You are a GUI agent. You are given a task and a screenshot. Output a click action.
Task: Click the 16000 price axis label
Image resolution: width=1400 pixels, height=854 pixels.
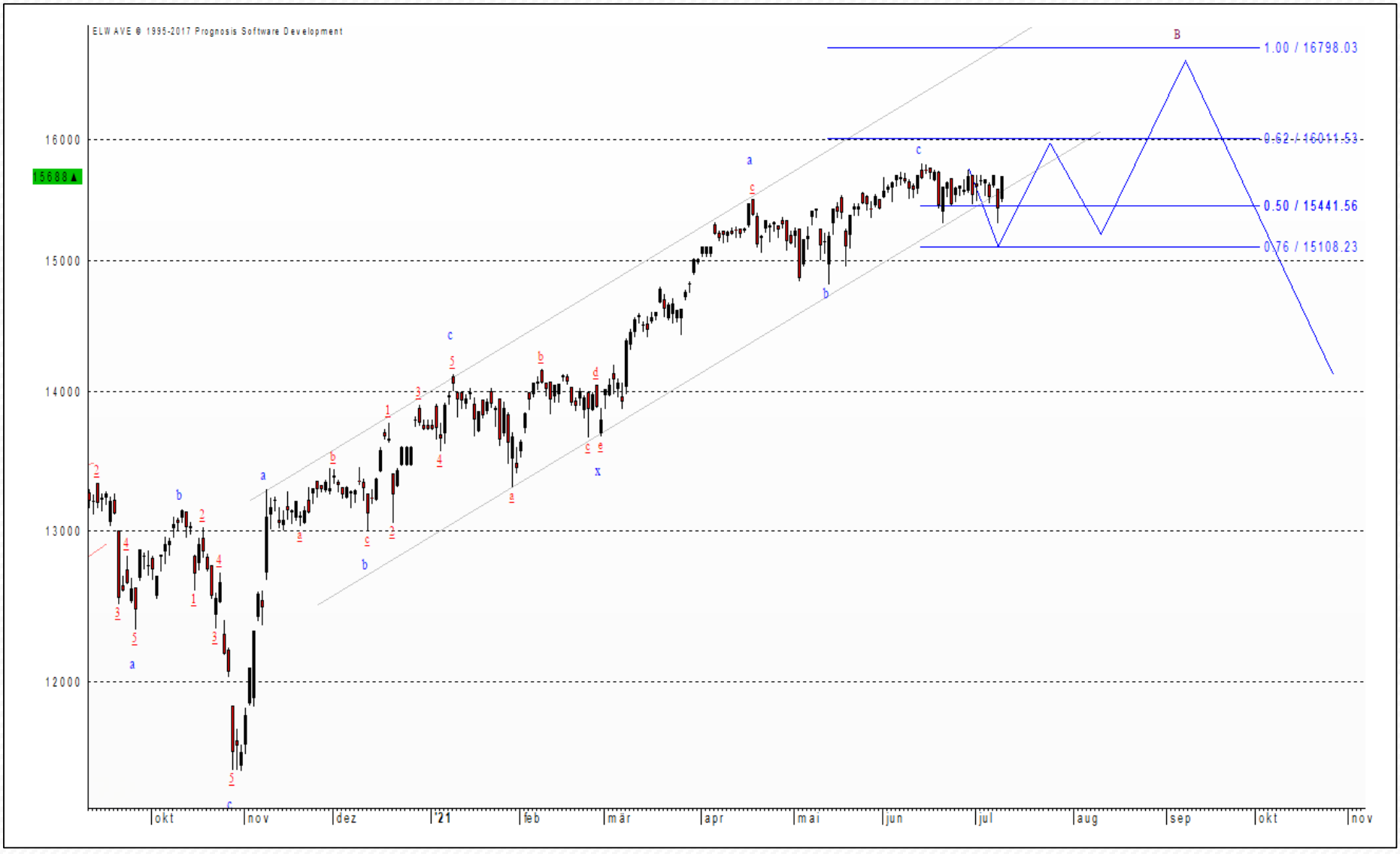(x=62, y=141)
